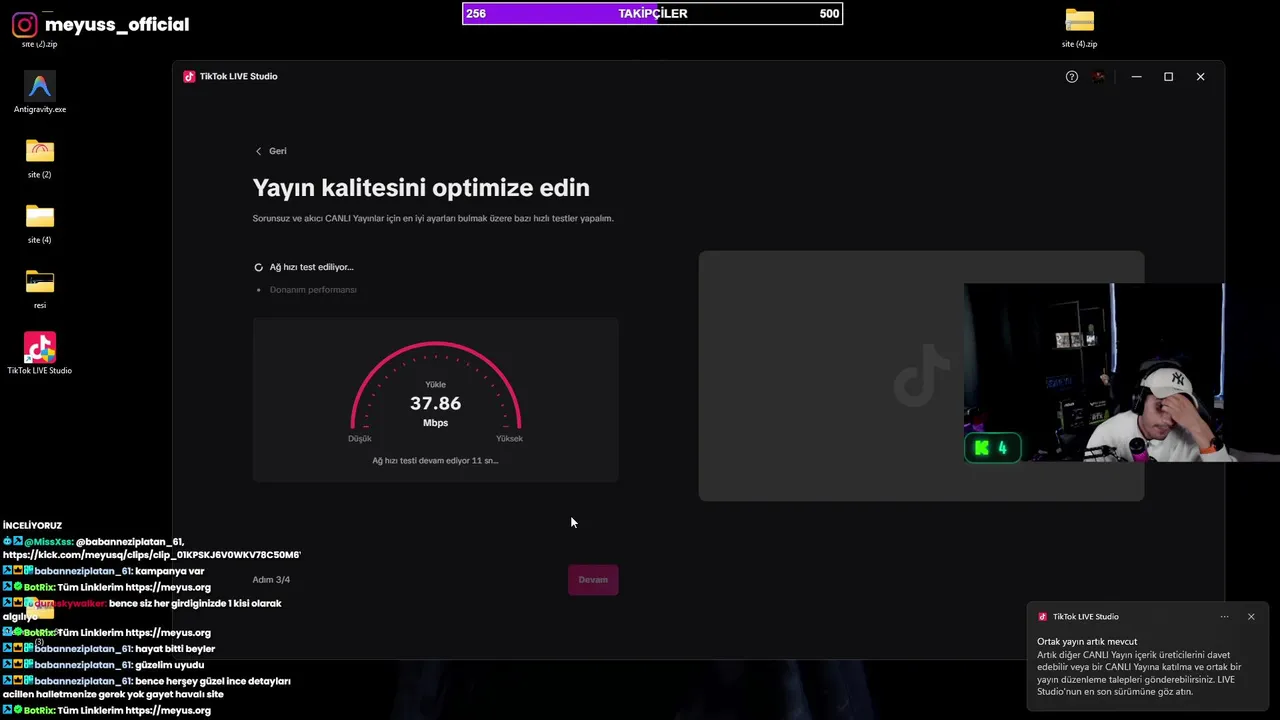The width and height of the screenshot is (1280, 720).
Task: Click the 'Adım 3/4' step indicator
Action: (x=271, y=580)
